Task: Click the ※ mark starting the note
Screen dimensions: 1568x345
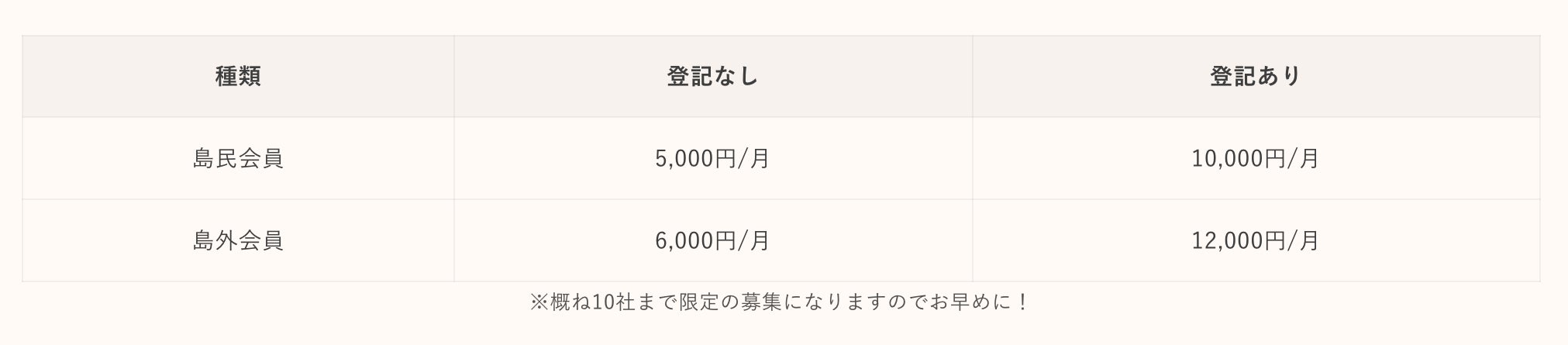Action: pos(539,302)
